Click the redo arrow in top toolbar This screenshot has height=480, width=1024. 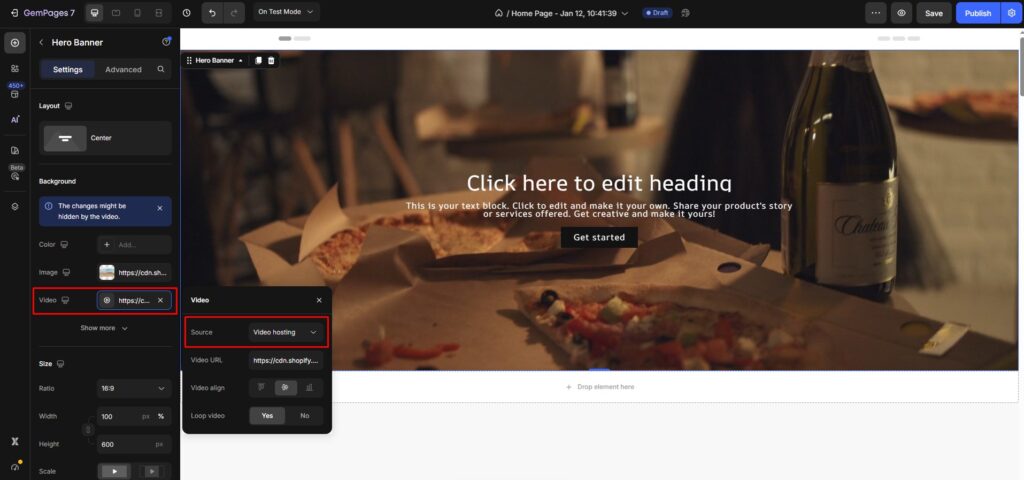click(234, 13)
